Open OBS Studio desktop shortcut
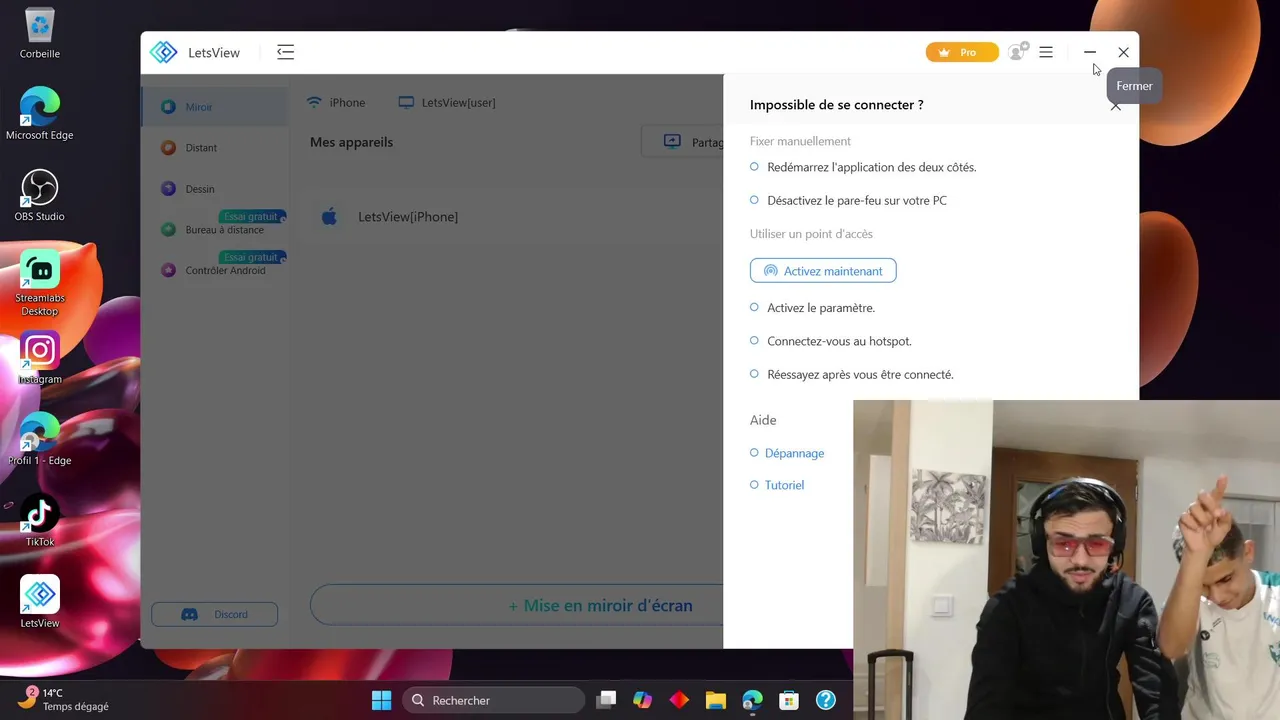 pos(40,196)
